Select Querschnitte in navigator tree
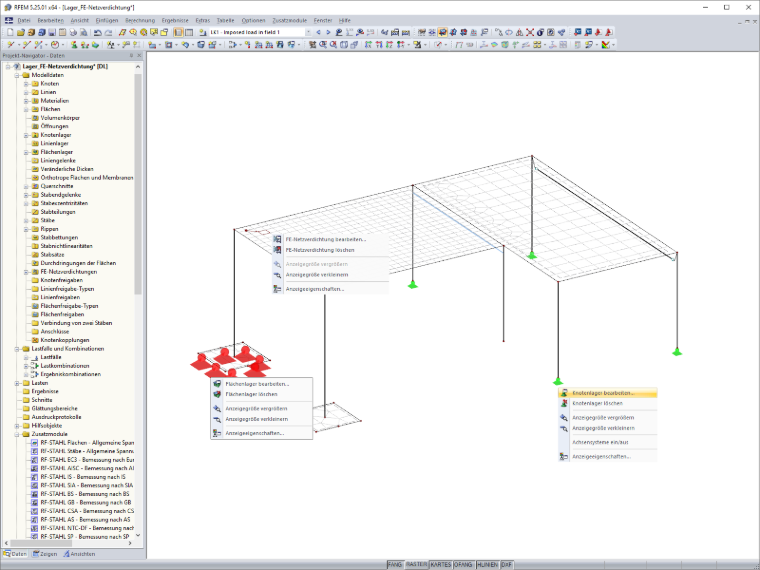This screenshot has width=760, height=570. tap(57, 186)
